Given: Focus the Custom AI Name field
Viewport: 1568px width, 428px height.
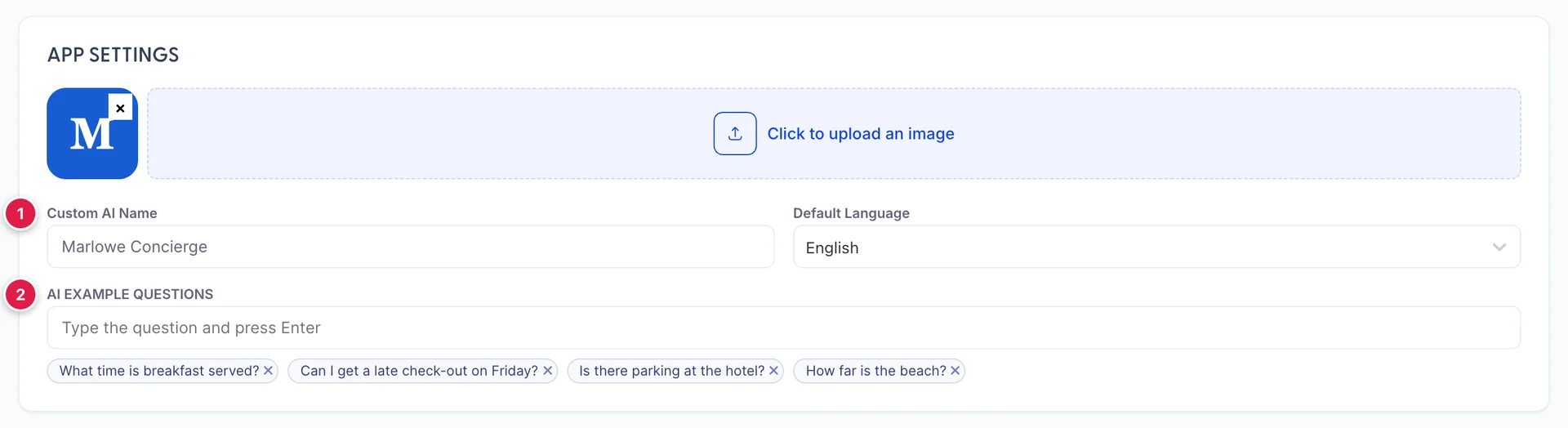Looking at the screenshot, I should tap(411, 247).
